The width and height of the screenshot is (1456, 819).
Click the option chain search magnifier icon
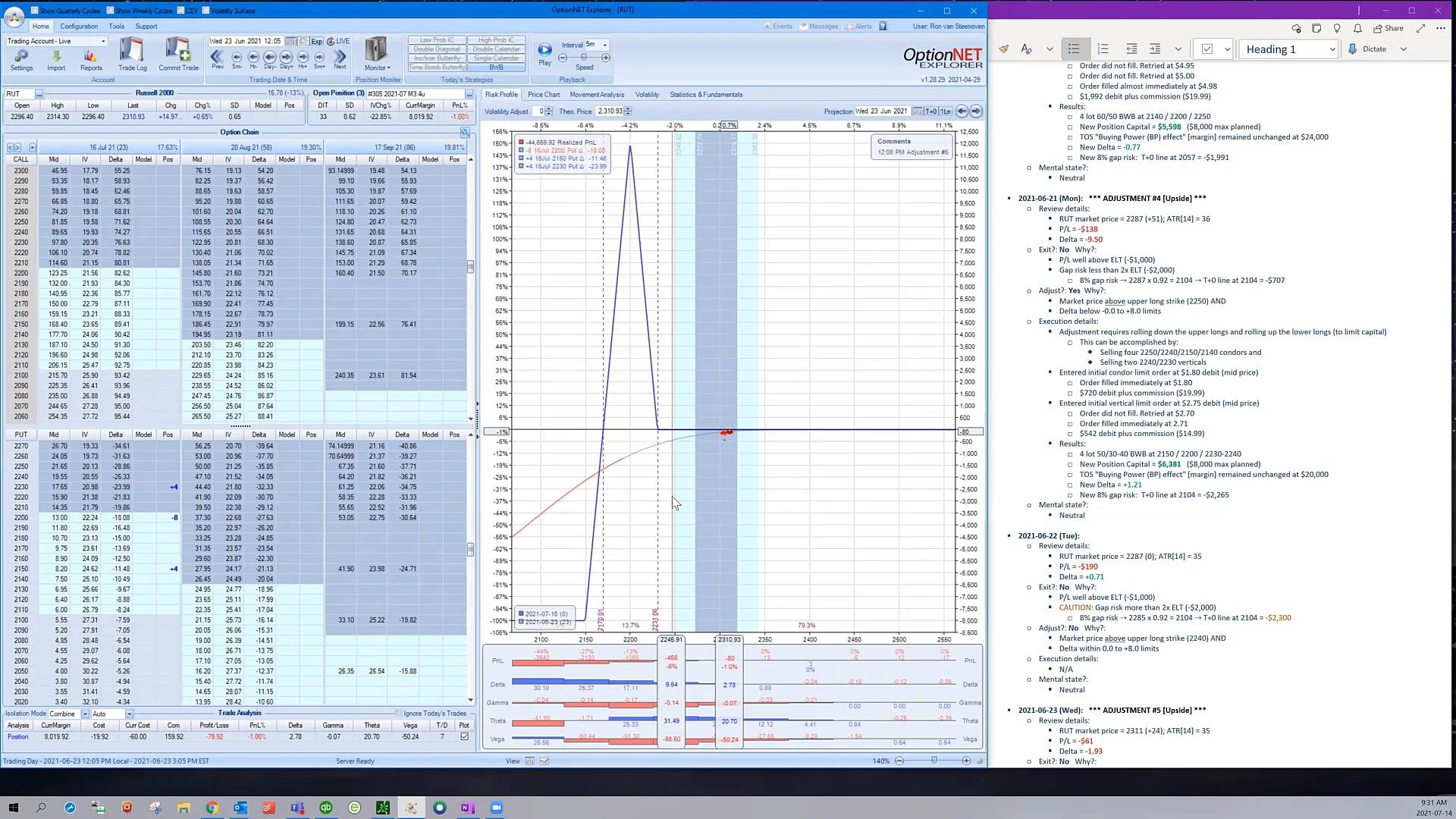(465, 133)
